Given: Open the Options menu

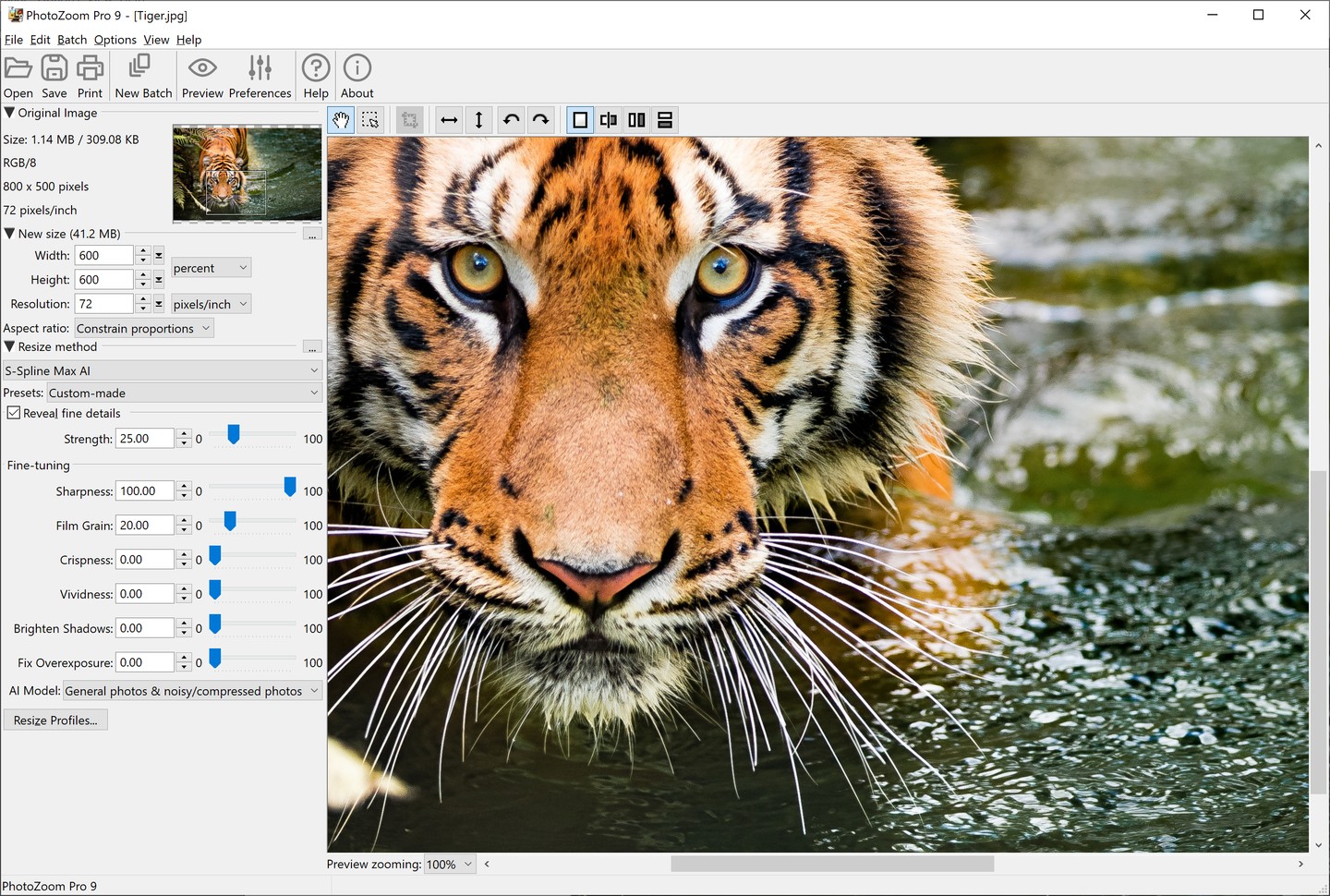Looking at the screenshot, I should 115,40.
